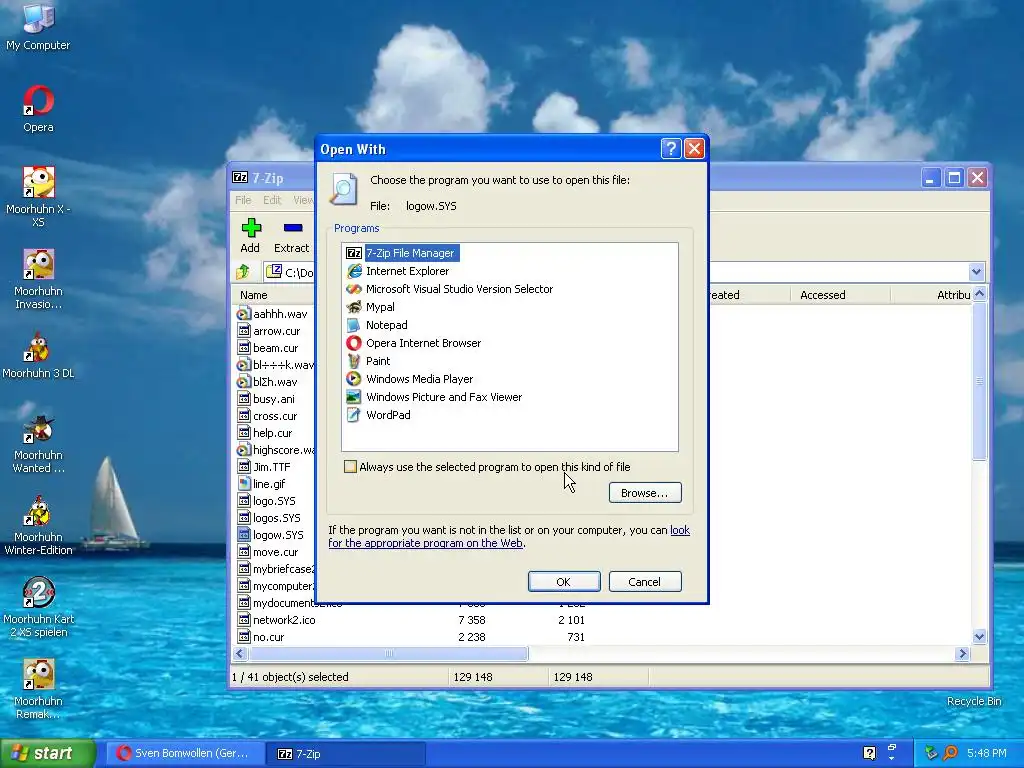The width and height of the screenshot is (1024, 768).
Task: Select help.cur in the file list
Action: [x=265, y=433]
